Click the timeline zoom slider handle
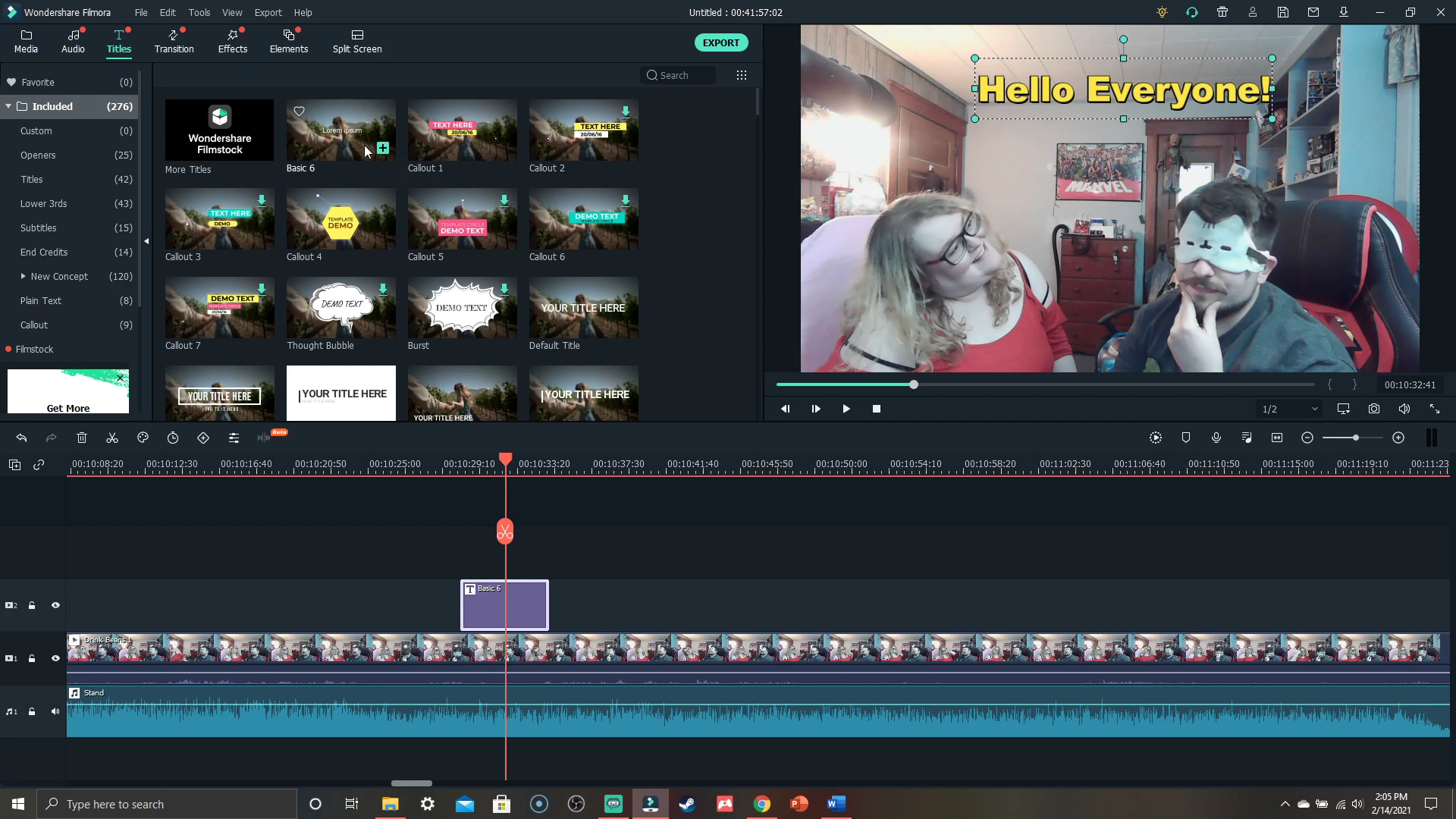Viewport: 1456px width, 819px height. point(1356,438)
